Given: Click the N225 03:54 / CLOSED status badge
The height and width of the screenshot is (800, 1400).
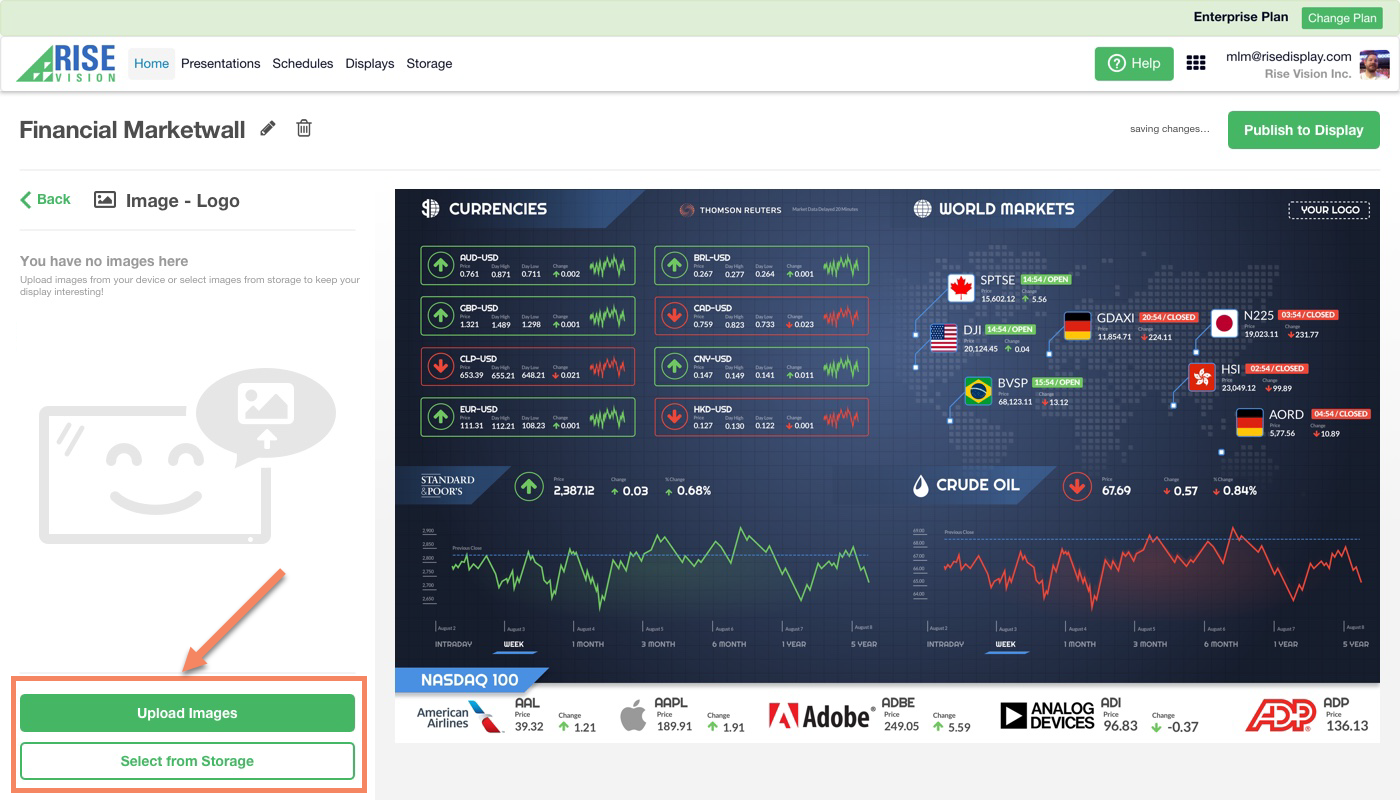Looking at the screenshot, I should (1308, 315).
